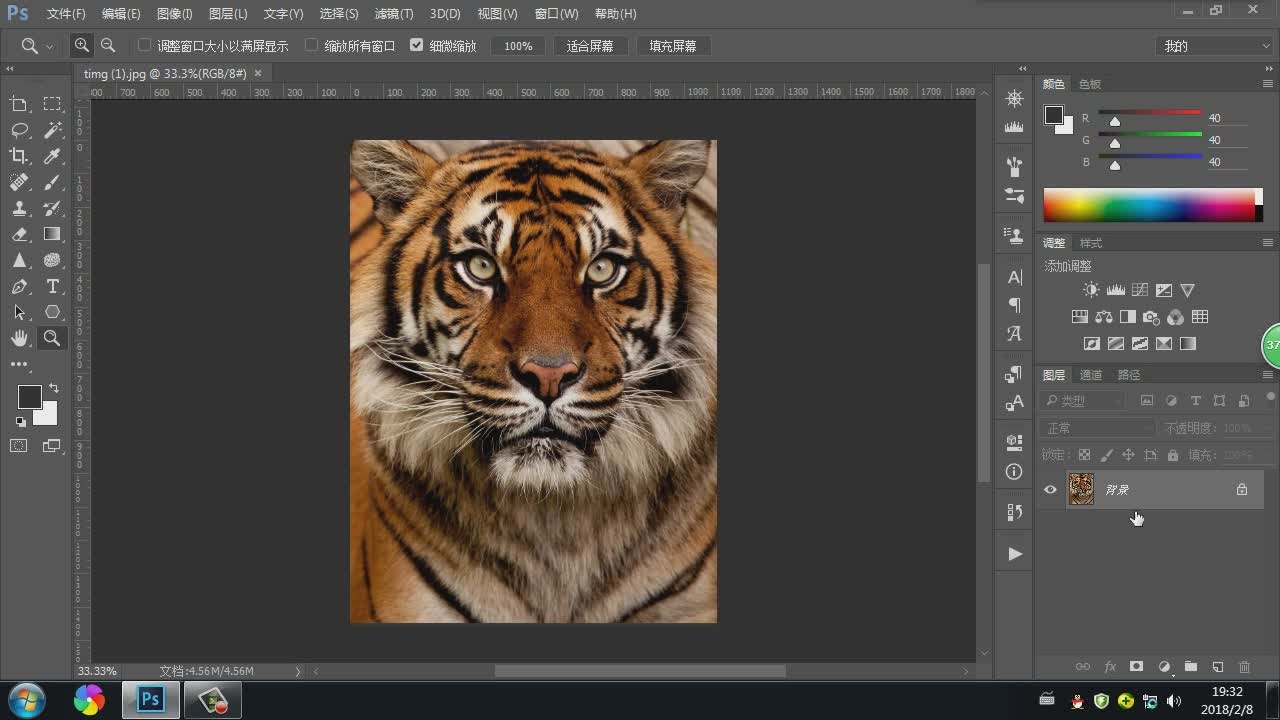Open the 调整 panel options menu
This screenshot has width=1280, height=720.
pyautogui.click(x=1268, y=243)
